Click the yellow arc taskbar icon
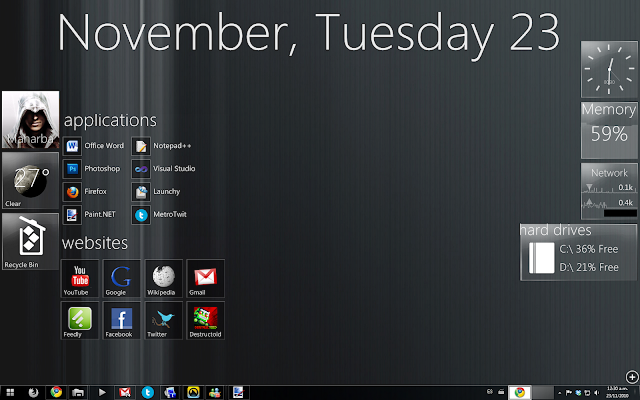The image size is (640, 400). tap(193, 393)
